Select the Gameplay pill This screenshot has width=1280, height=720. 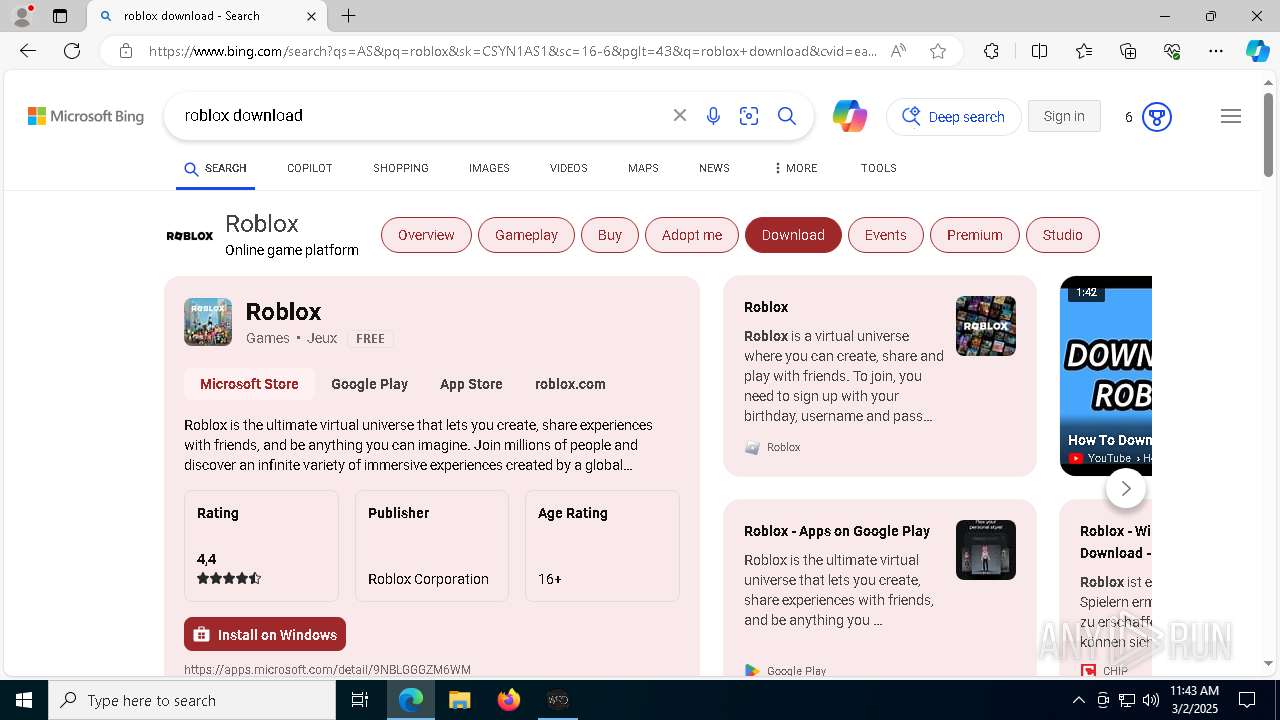527,235
